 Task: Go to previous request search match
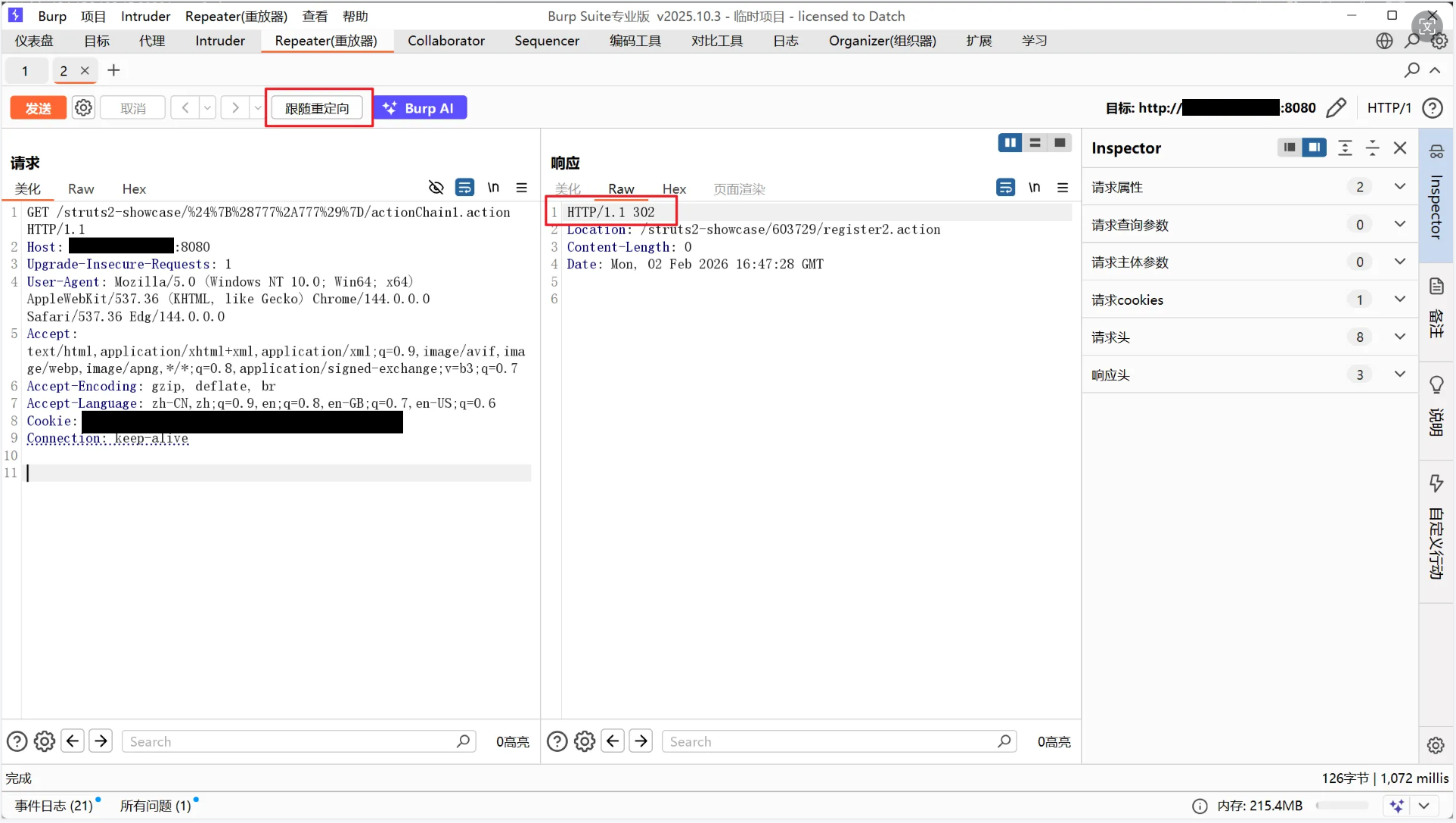click(x=73, y=741)
